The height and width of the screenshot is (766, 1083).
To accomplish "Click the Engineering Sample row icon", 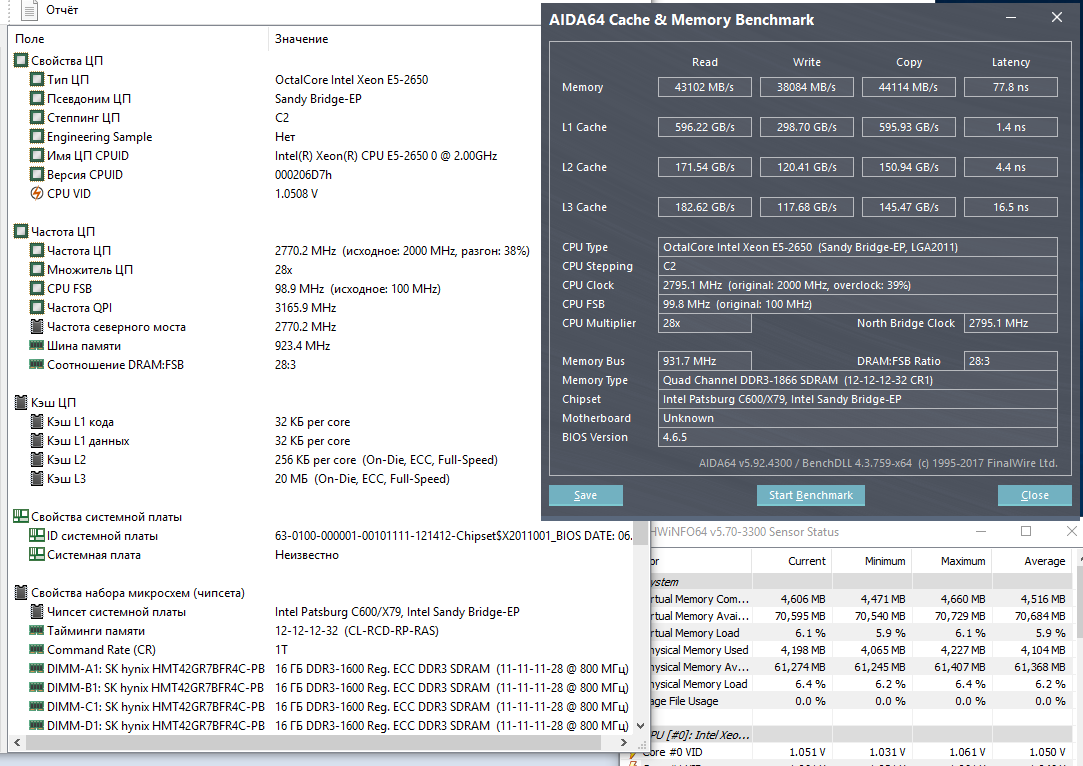I will pos(37,137).
